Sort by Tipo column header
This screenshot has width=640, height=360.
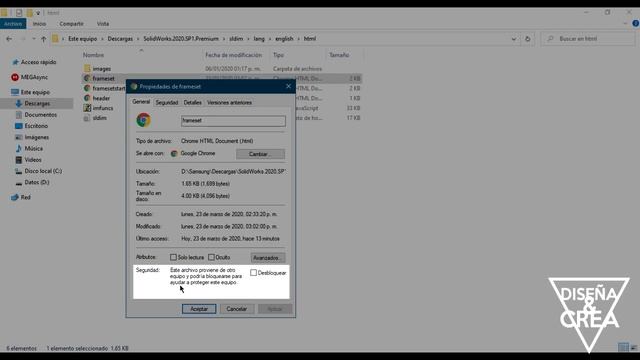(x=278, y=55)
